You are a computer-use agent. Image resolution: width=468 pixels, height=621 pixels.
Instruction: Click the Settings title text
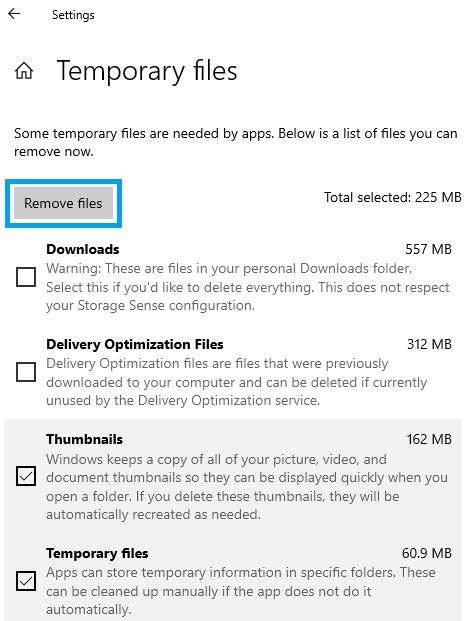(x=73, y=15)
